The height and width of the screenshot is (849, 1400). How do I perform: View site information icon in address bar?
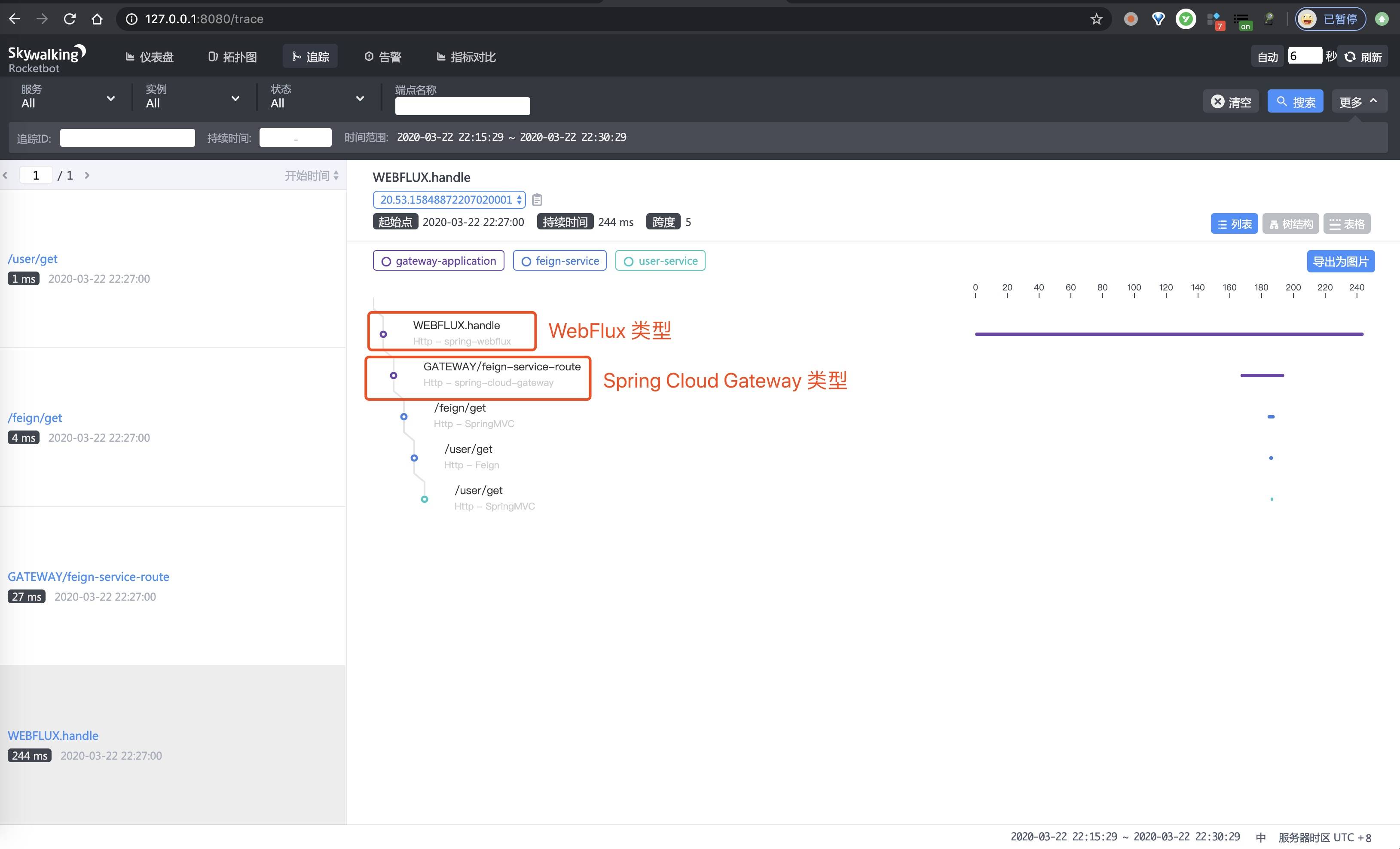tap(131, 19)
